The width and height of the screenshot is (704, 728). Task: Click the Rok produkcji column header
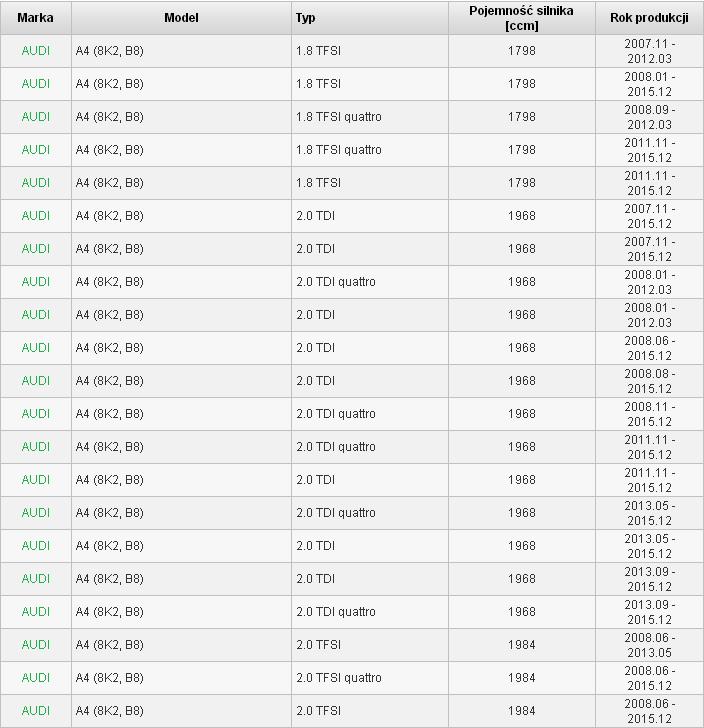coord(649,18)
